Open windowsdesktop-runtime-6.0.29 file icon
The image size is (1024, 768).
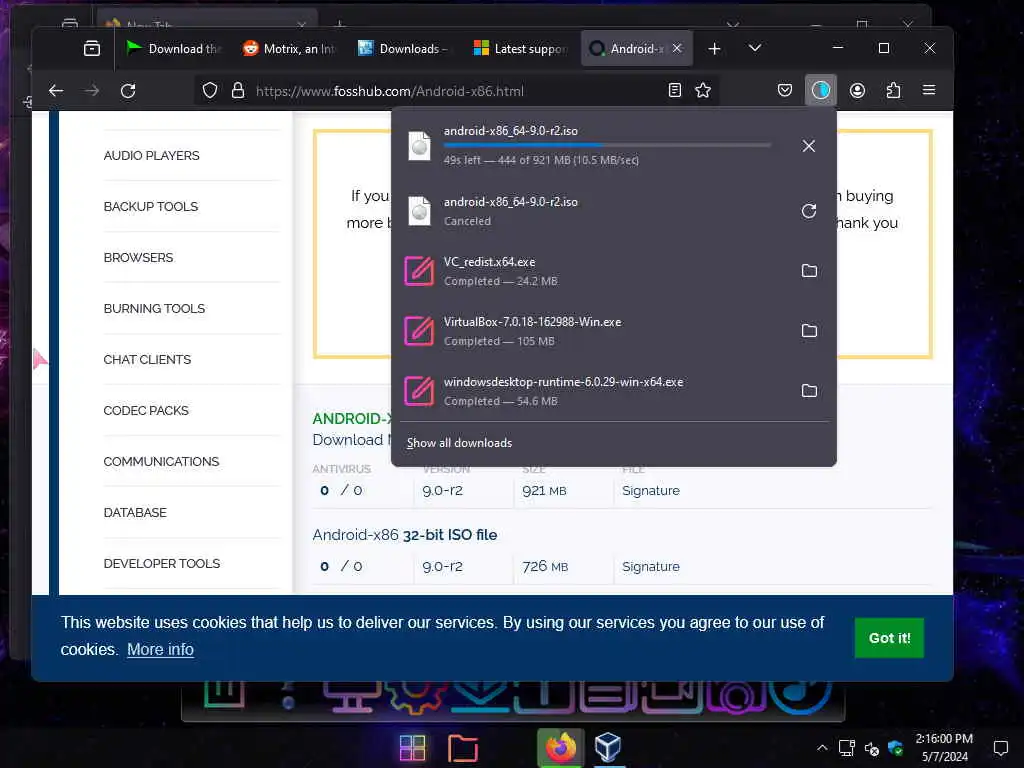[419, 391]
